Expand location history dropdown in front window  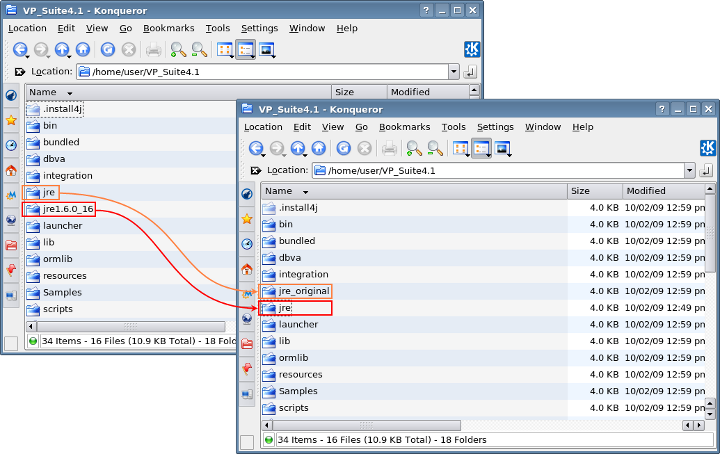click(690, 171)
